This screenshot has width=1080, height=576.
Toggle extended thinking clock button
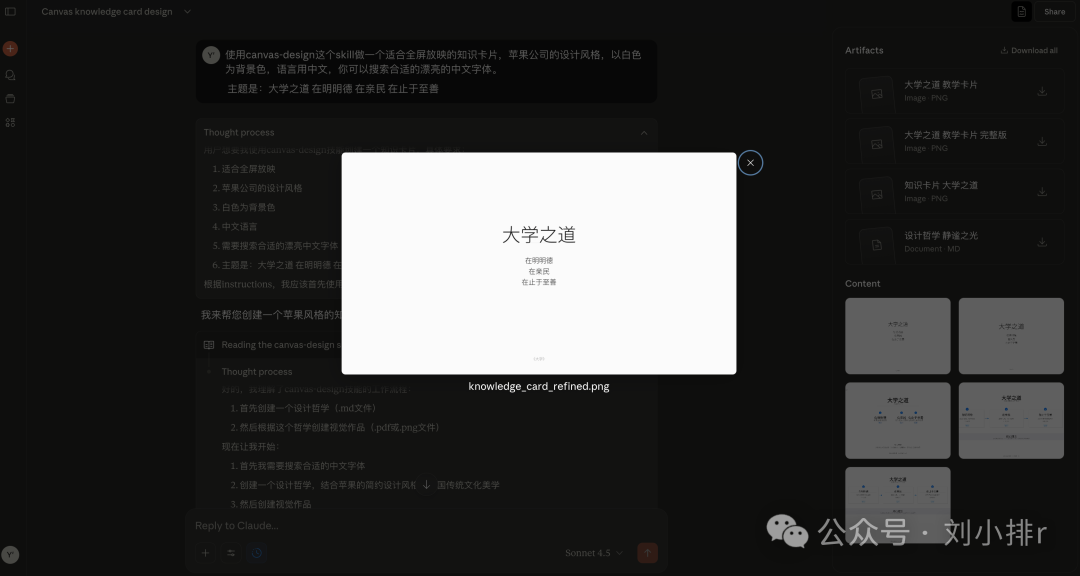257,553
